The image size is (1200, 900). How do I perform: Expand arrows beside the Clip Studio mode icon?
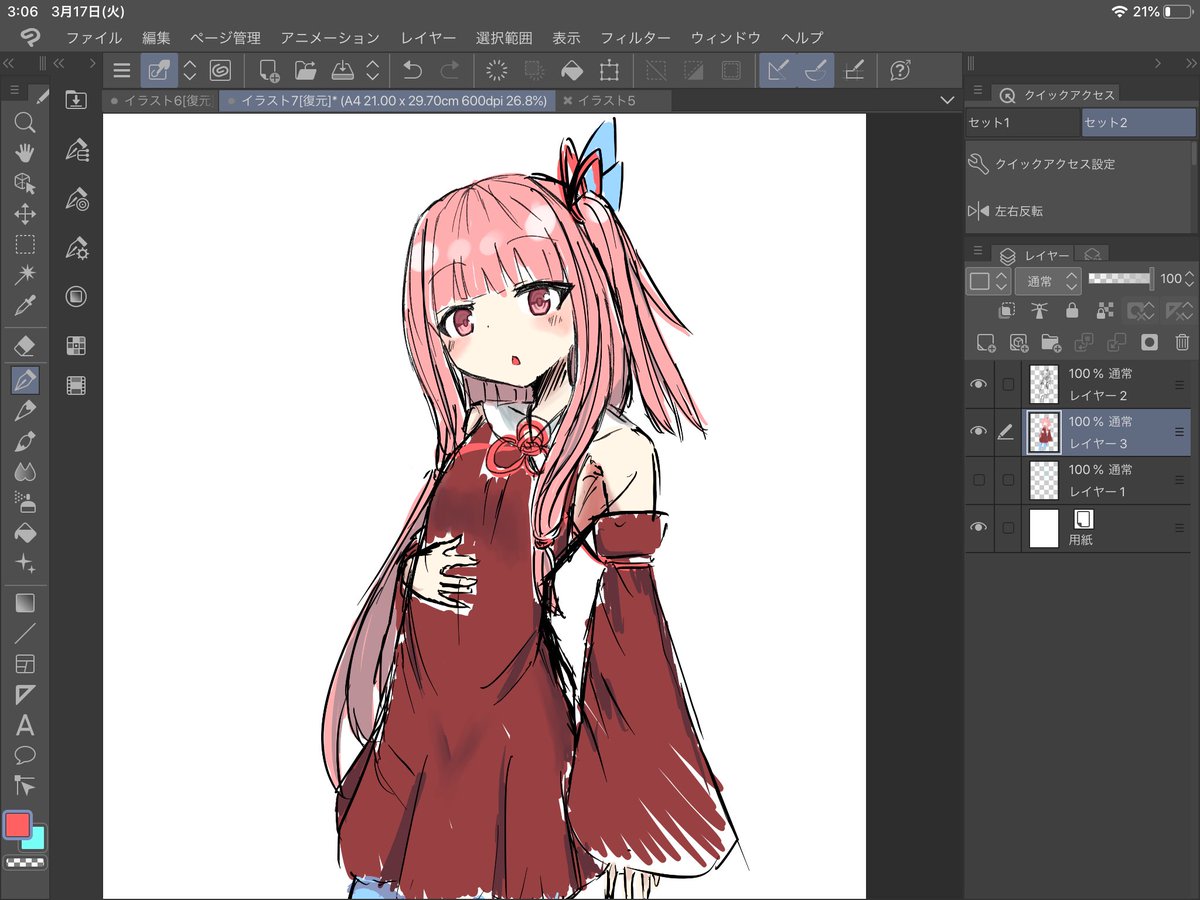coord(189,70)
